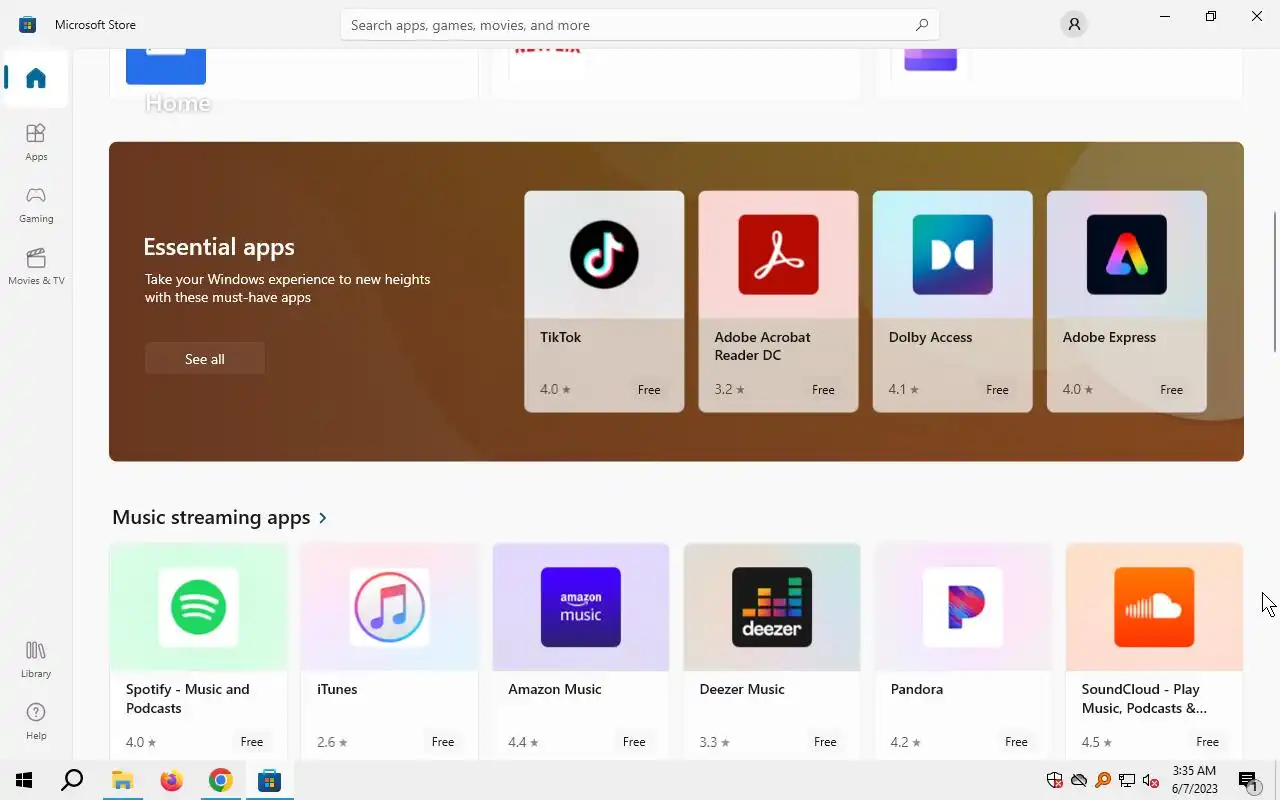The image size is (1280, 800).
Task: Click the muted volume tray icon
Action: pos(1151,780)
